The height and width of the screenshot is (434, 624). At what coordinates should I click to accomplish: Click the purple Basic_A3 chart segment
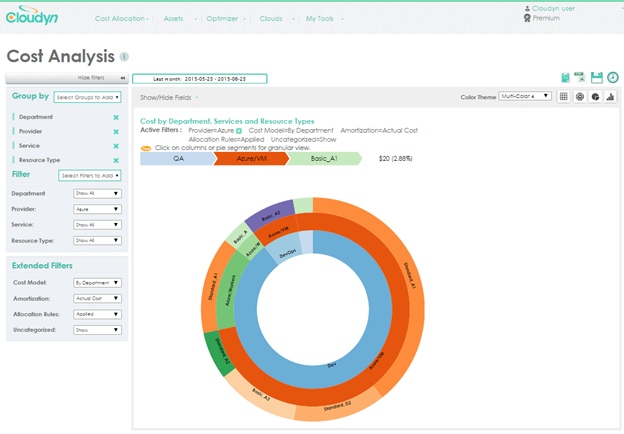(271, 215)
